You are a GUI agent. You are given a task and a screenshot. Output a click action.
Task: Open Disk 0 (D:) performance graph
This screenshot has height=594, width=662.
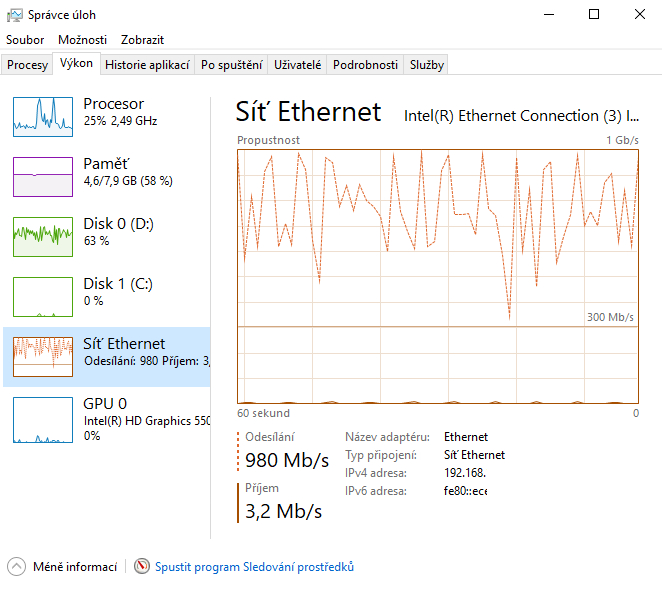(x=43, y=237)
